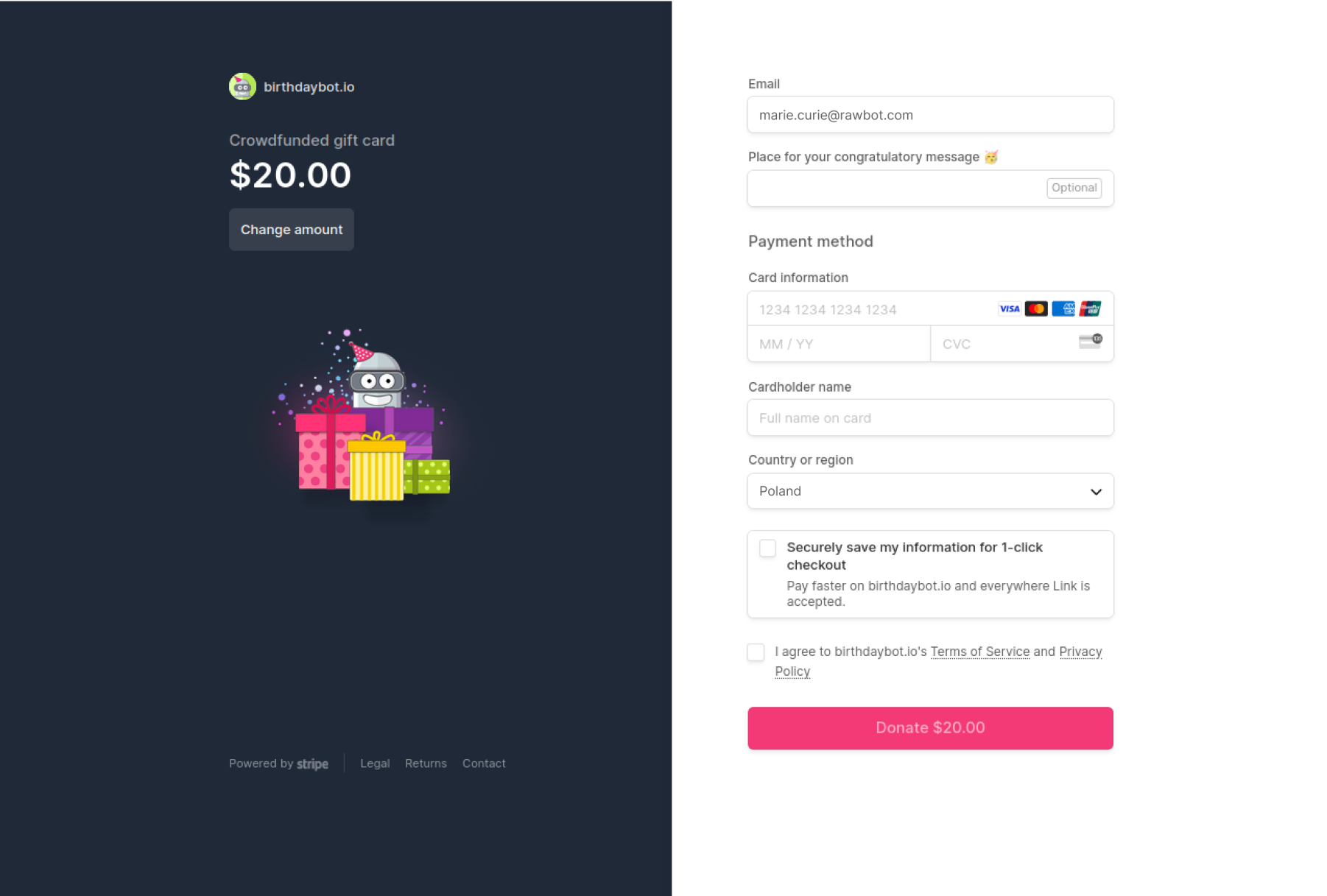
Task: Open the Country or region dropdown
Action: click(x=929, y=491)
